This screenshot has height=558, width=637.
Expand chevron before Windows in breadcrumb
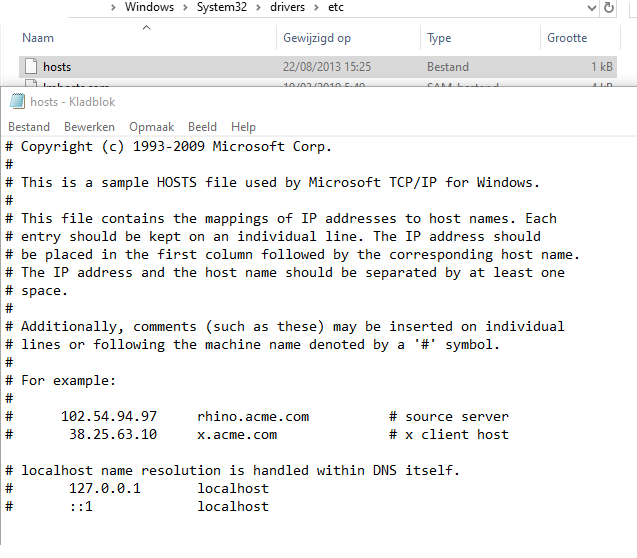point(113,7)
